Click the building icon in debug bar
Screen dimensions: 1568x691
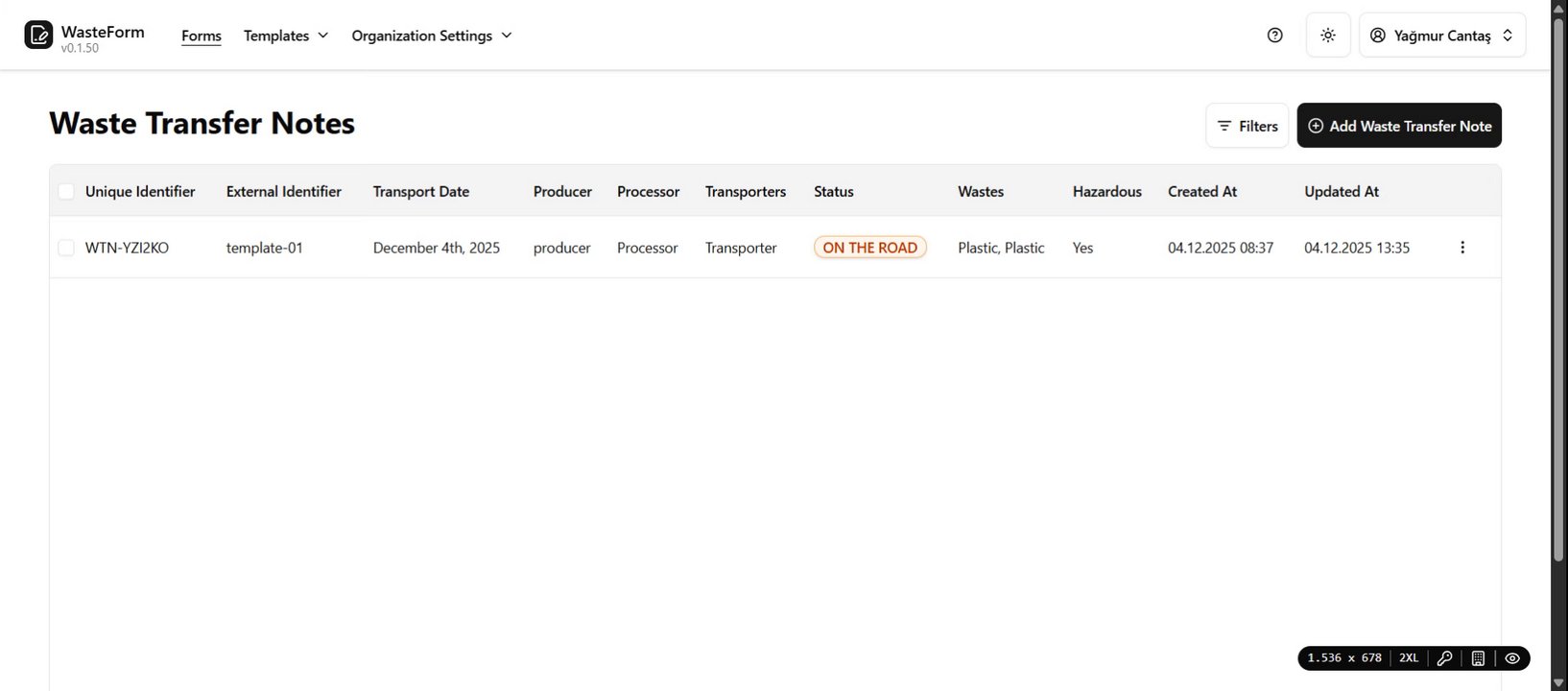(x=1478, y=658)
